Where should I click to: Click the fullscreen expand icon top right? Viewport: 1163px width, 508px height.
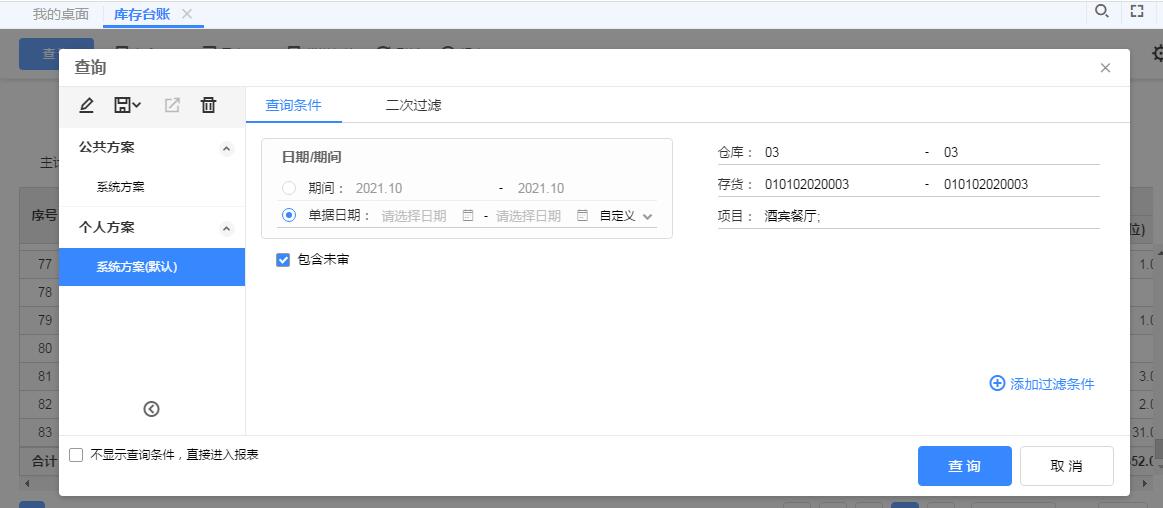1136,11
